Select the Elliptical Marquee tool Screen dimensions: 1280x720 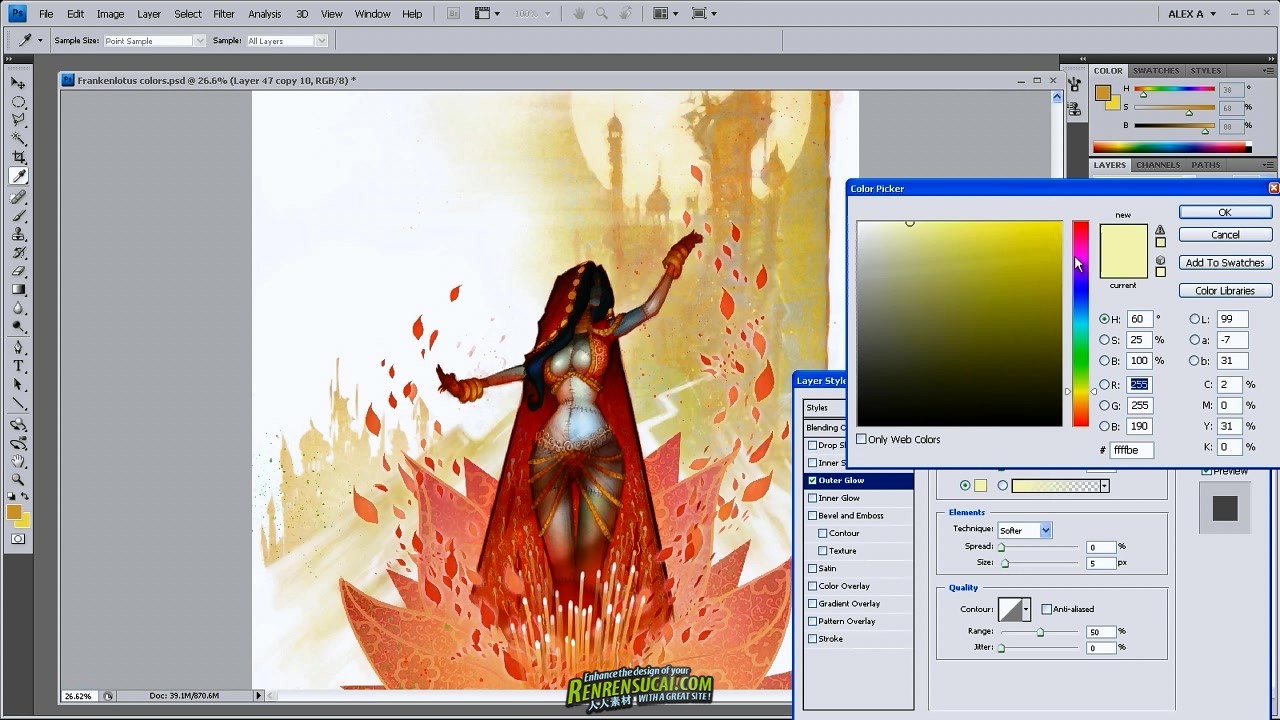coord(18,102)
